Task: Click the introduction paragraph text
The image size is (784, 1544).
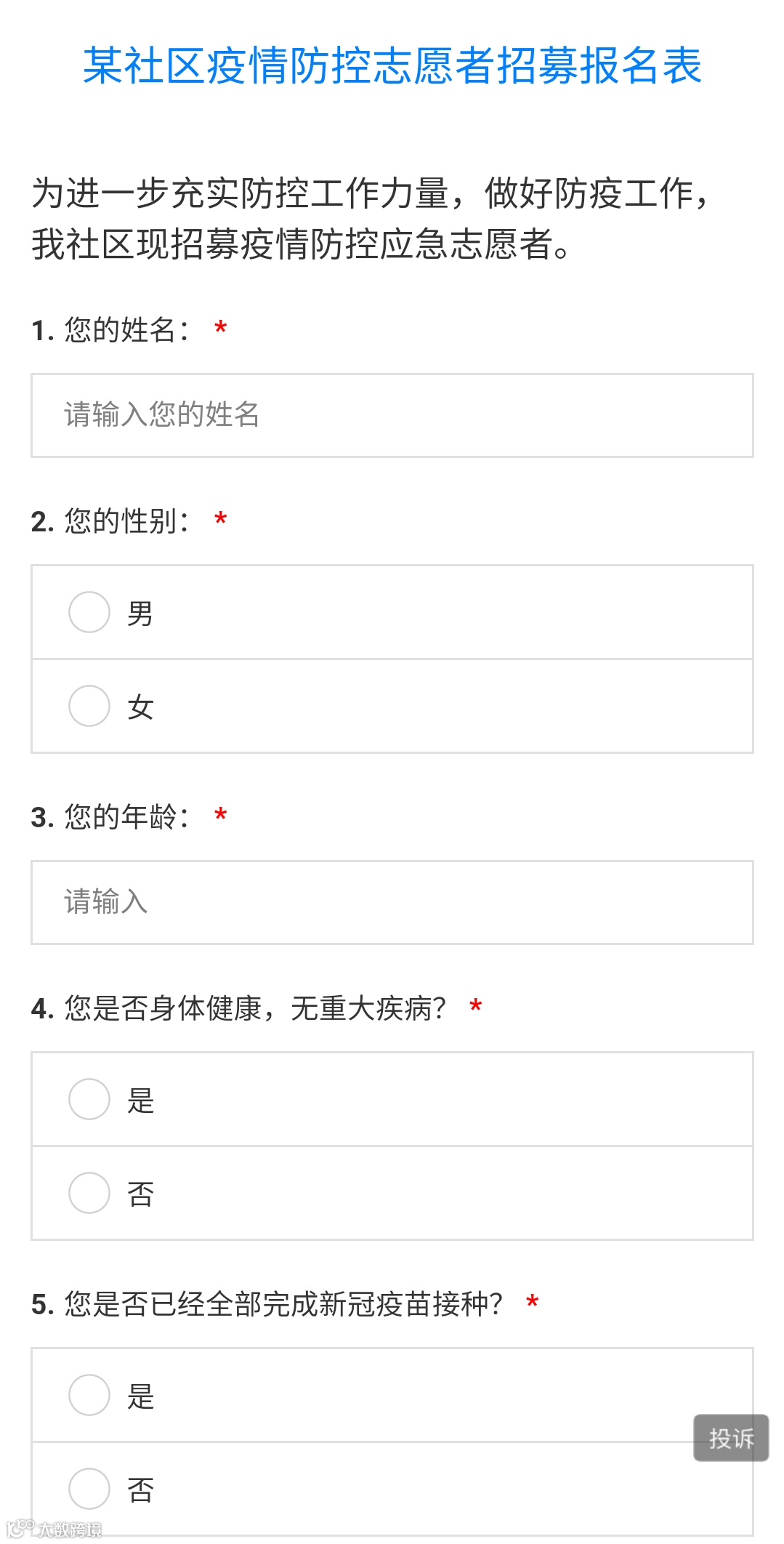Action: point(371,218)
